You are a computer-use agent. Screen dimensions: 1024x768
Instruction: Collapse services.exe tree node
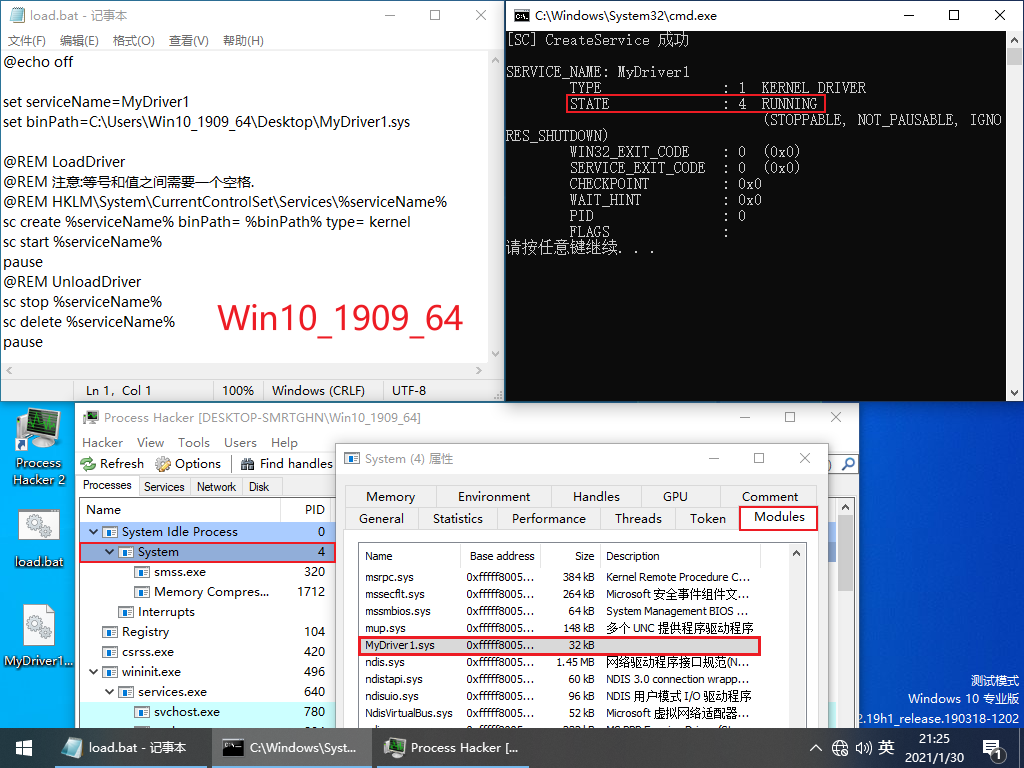pos(109,692)
